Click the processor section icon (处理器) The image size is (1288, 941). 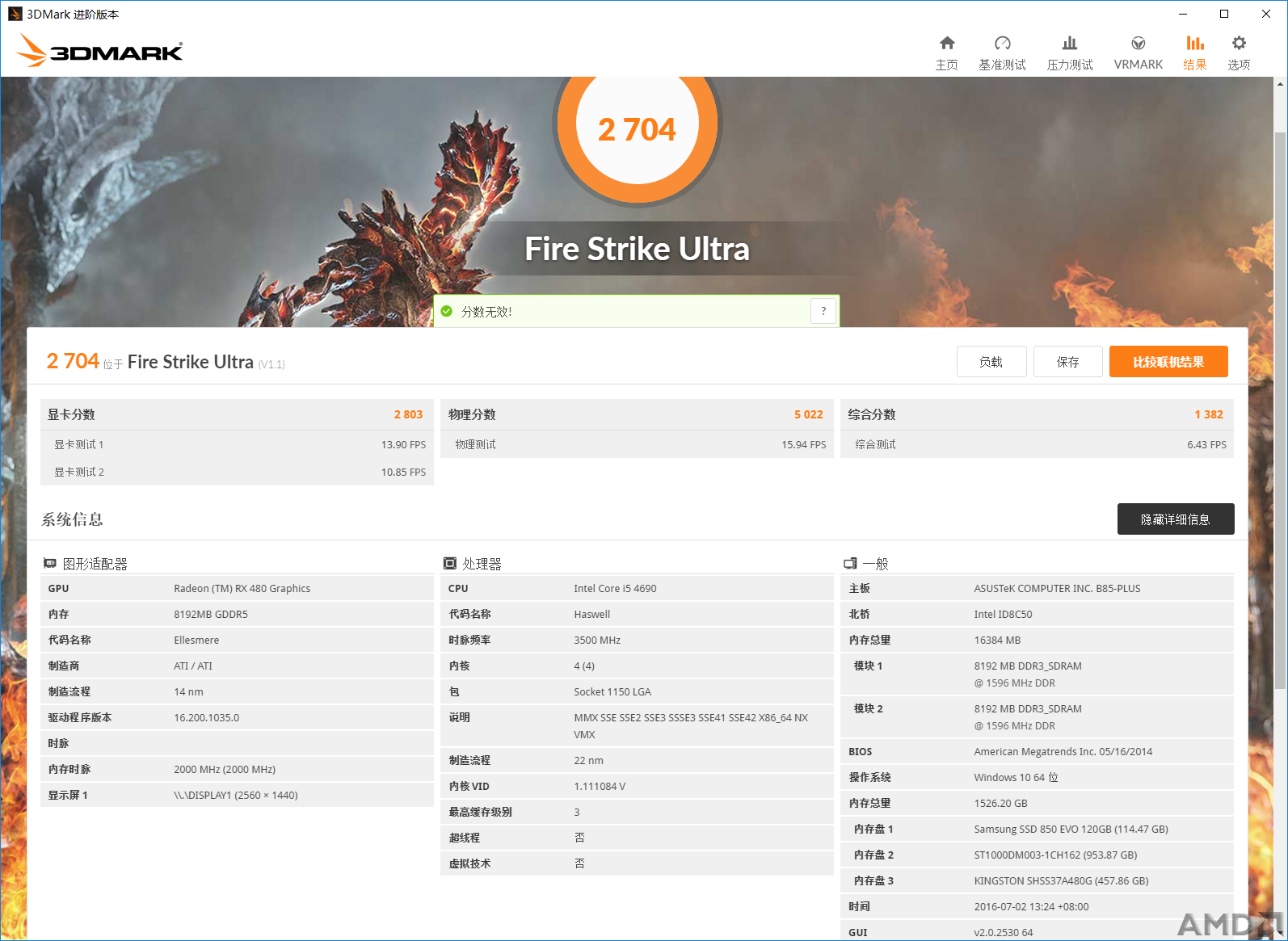(450, 563)
